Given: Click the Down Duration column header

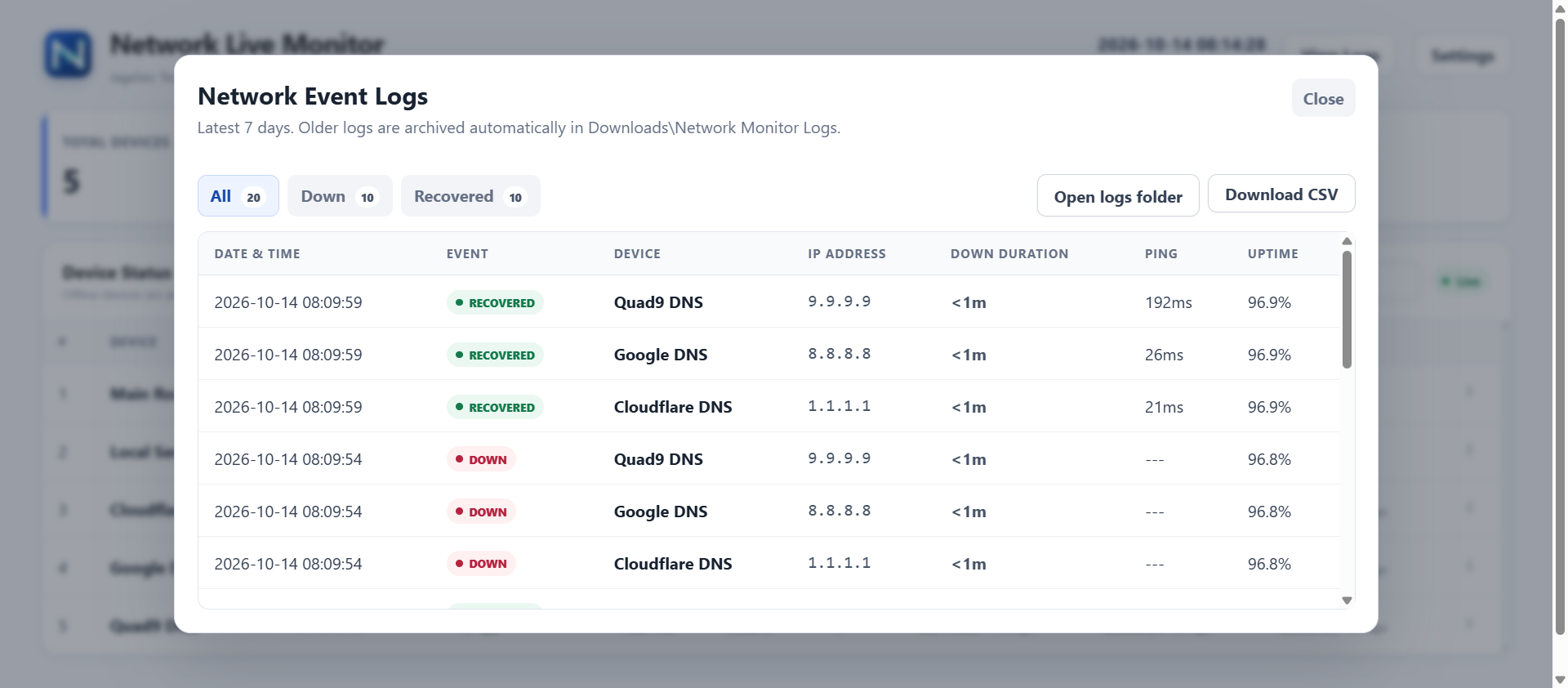Looking at the screenshot, I should [x=1009, y=254].
